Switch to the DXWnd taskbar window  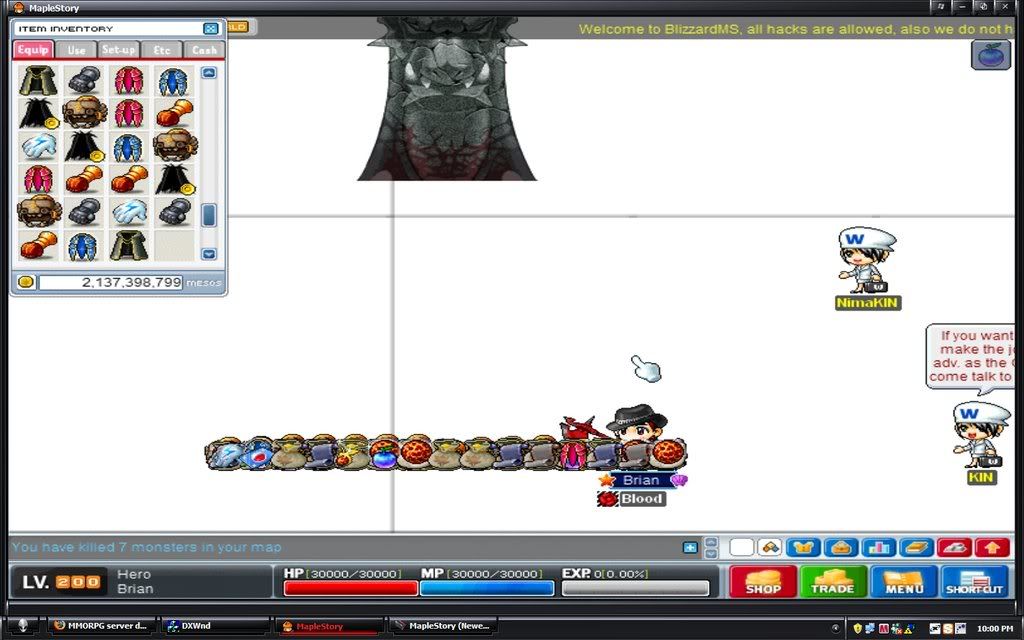(216, 626)
